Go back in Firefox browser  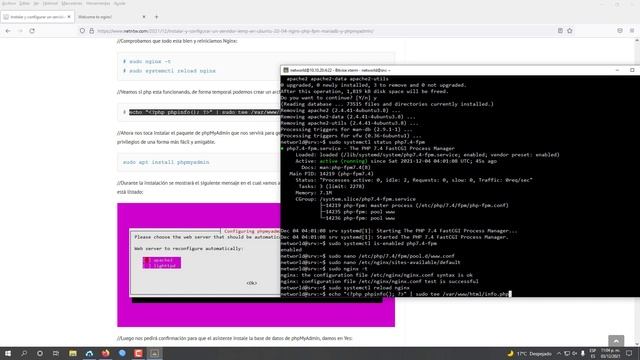point(8,31)
